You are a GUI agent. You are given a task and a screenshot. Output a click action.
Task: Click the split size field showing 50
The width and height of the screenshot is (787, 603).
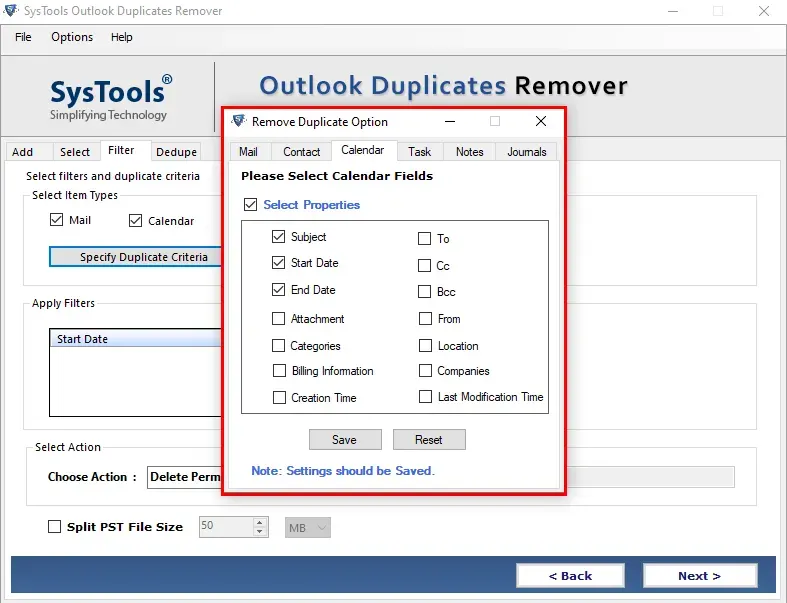click(x=227, y=527)
